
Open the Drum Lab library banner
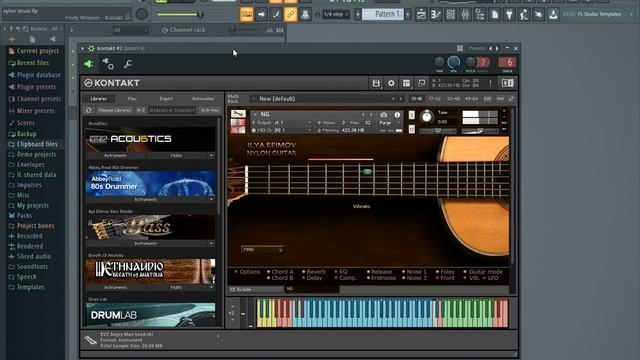150,315
